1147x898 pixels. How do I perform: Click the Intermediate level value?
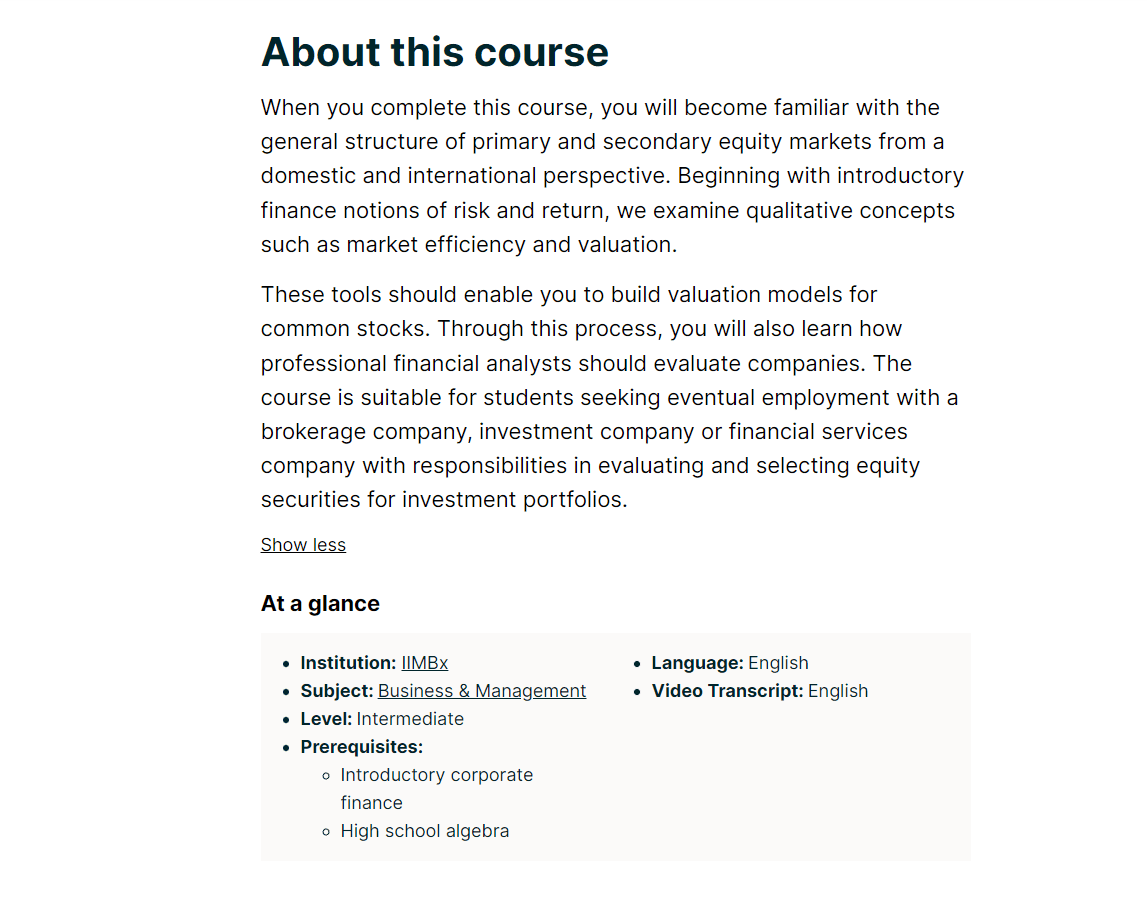tap(410, 719)
